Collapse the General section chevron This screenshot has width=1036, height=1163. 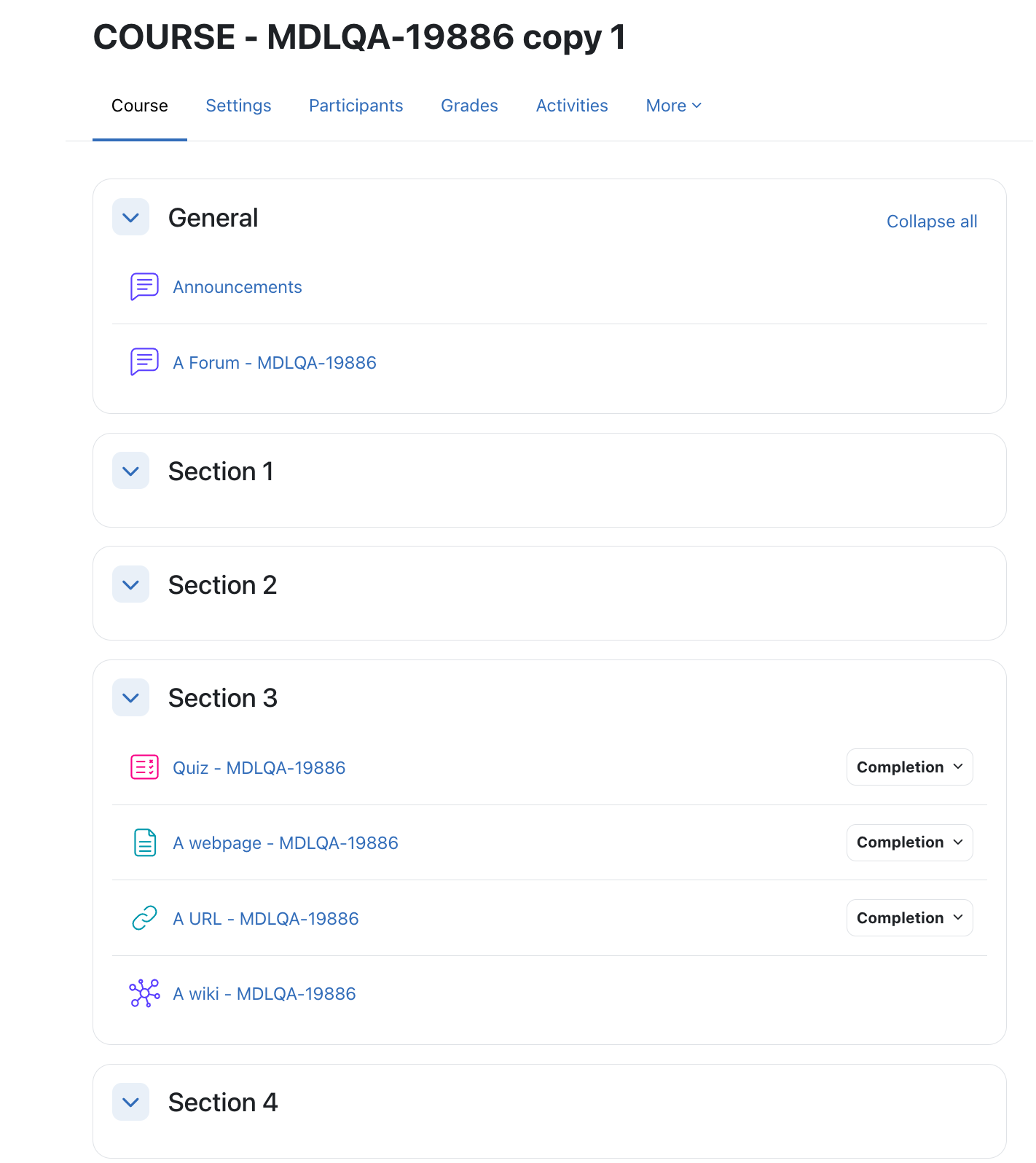click(131, 217)
